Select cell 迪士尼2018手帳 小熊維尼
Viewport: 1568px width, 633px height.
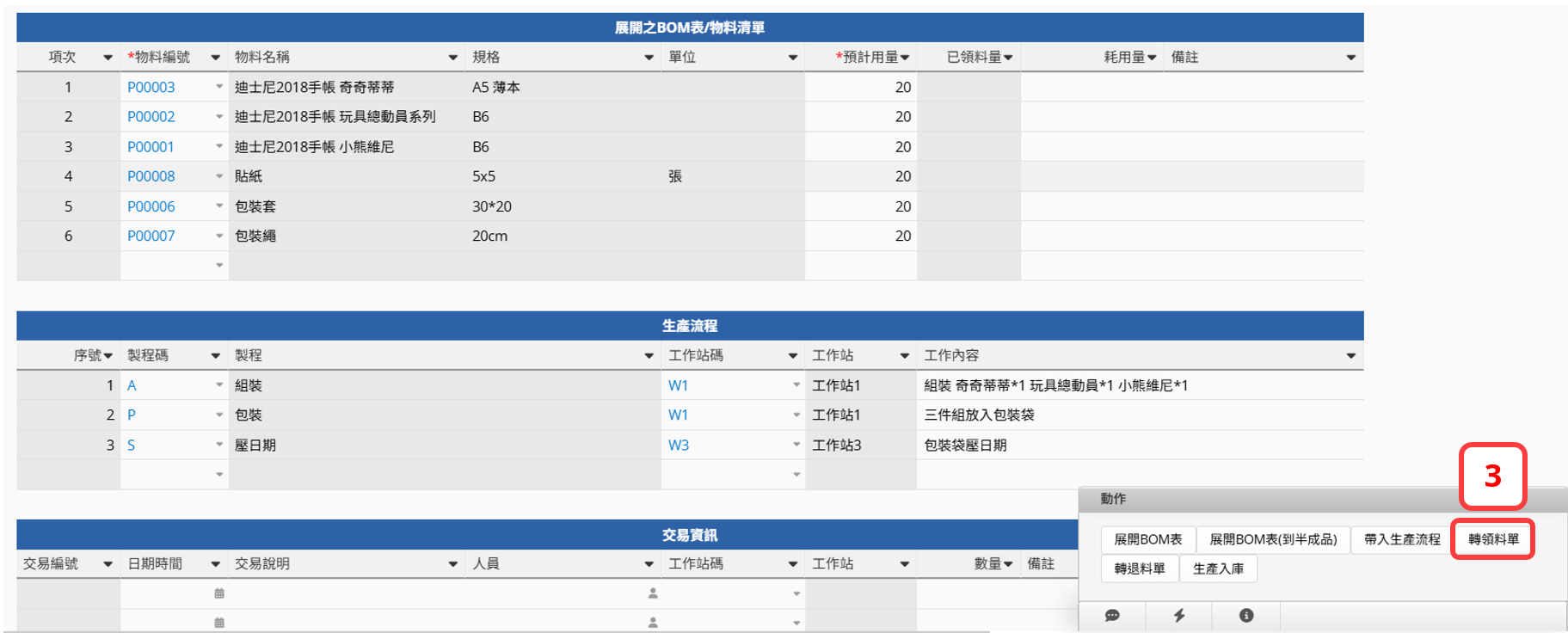coord(347,147)
